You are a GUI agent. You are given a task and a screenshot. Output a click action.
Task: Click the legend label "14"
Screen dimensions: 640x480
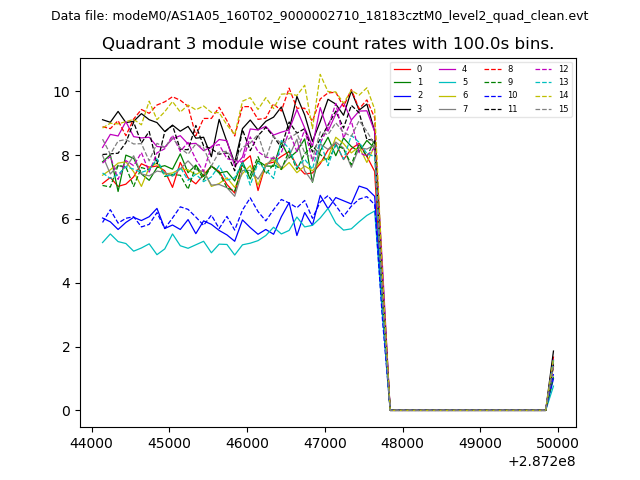563,95
